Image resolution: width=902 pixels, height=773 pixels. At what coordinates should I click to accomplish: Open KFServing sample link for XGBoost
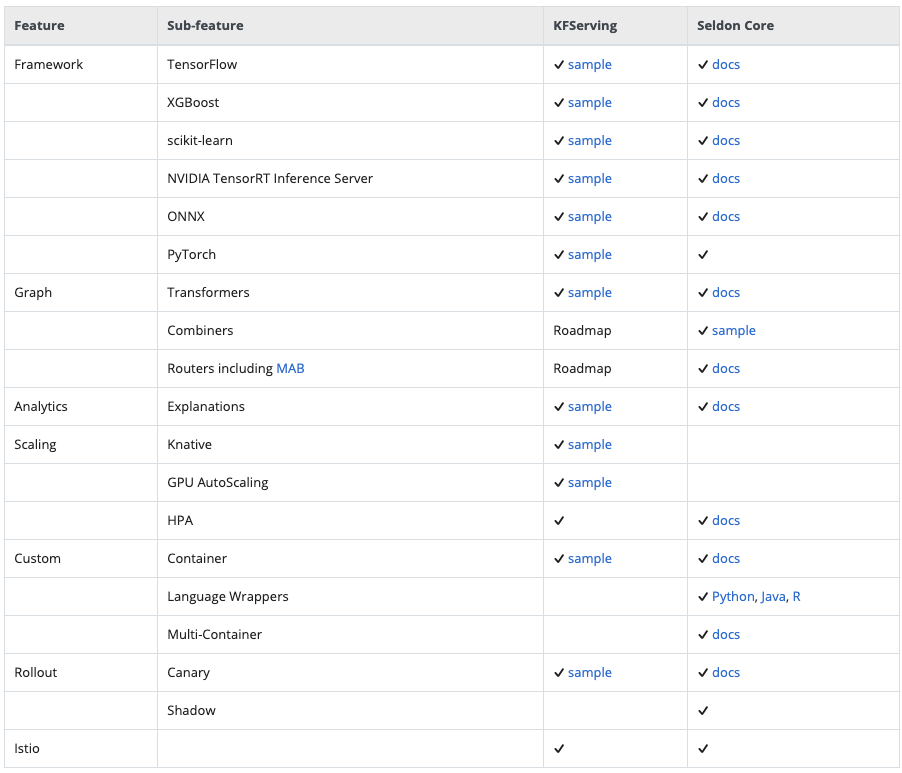589,102
